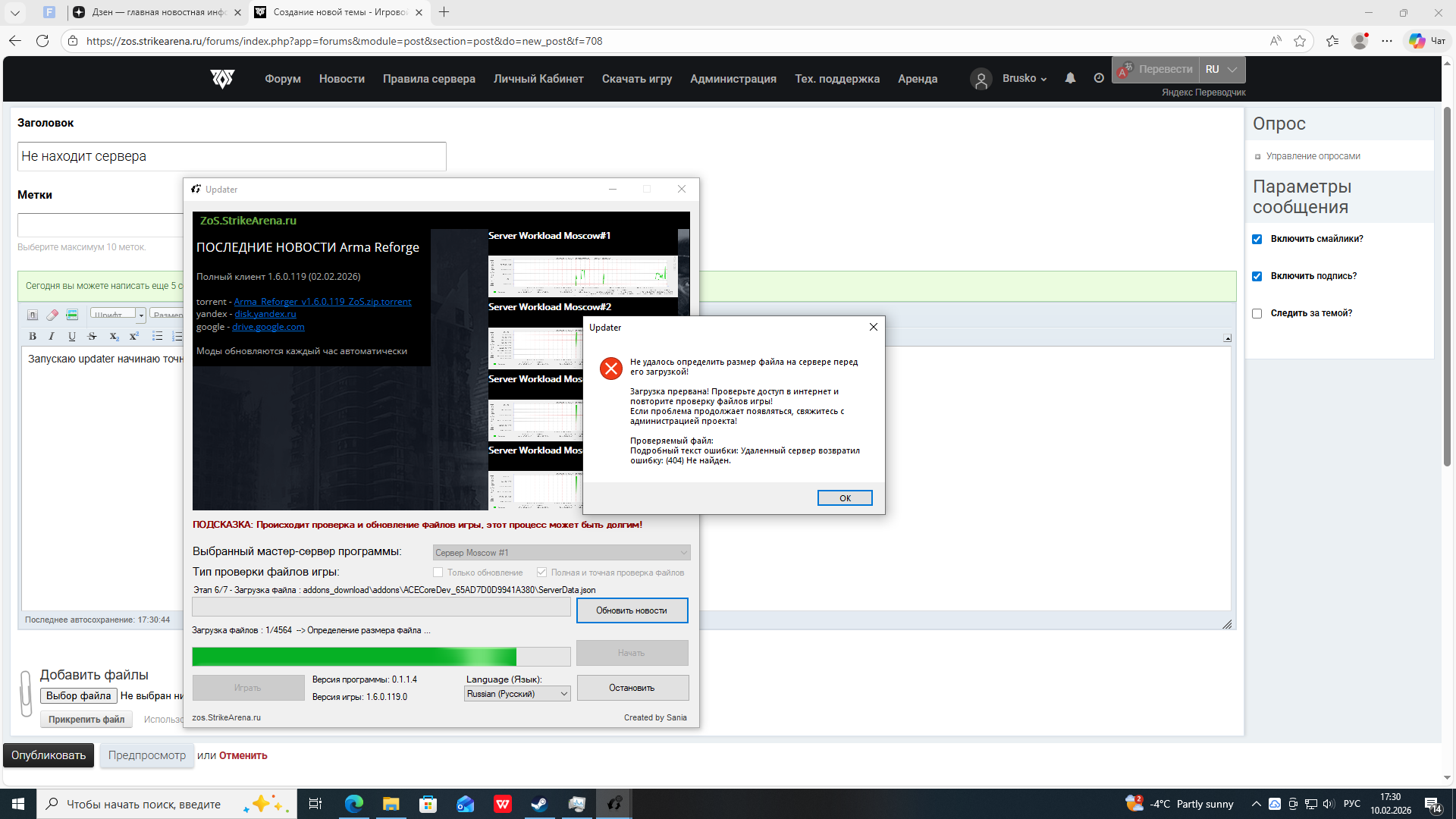Open the forum notifications bell
Image resolution: width=1456 pixels, height=819 pixels.
tap(1070, 78)
